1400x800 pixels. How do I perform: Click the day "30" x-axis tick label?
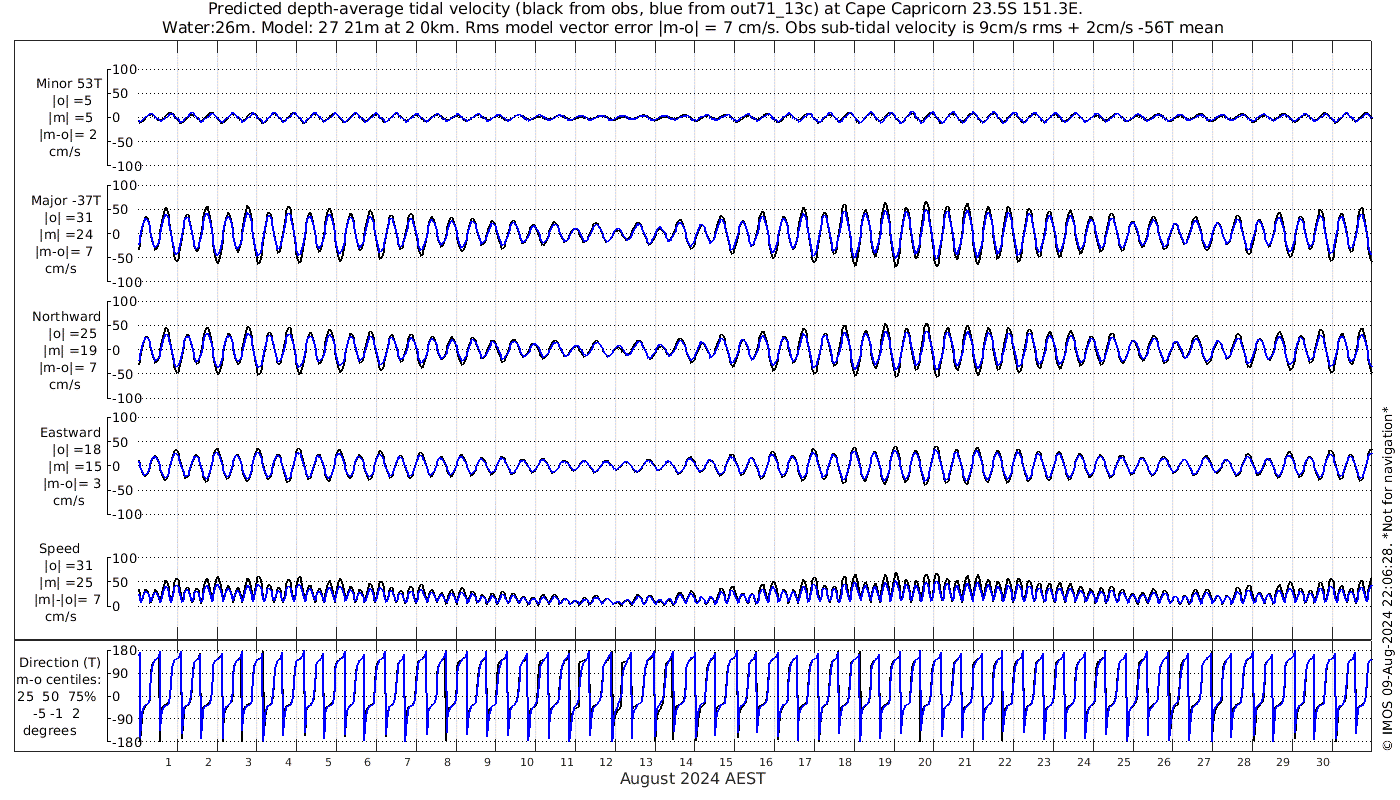(x=1322, y=762)
